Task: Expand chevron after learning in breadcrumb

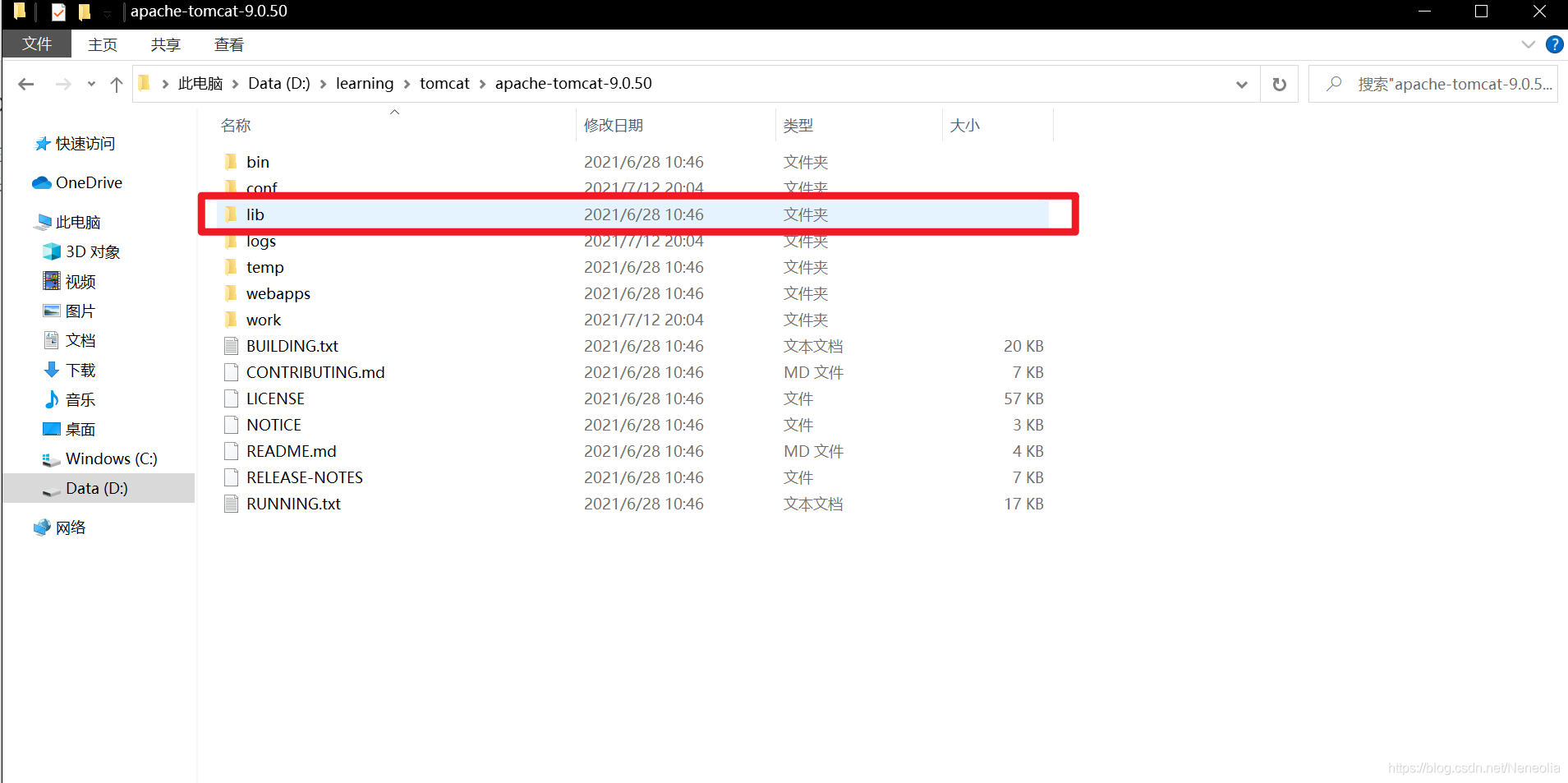Action: pos(407,84)
